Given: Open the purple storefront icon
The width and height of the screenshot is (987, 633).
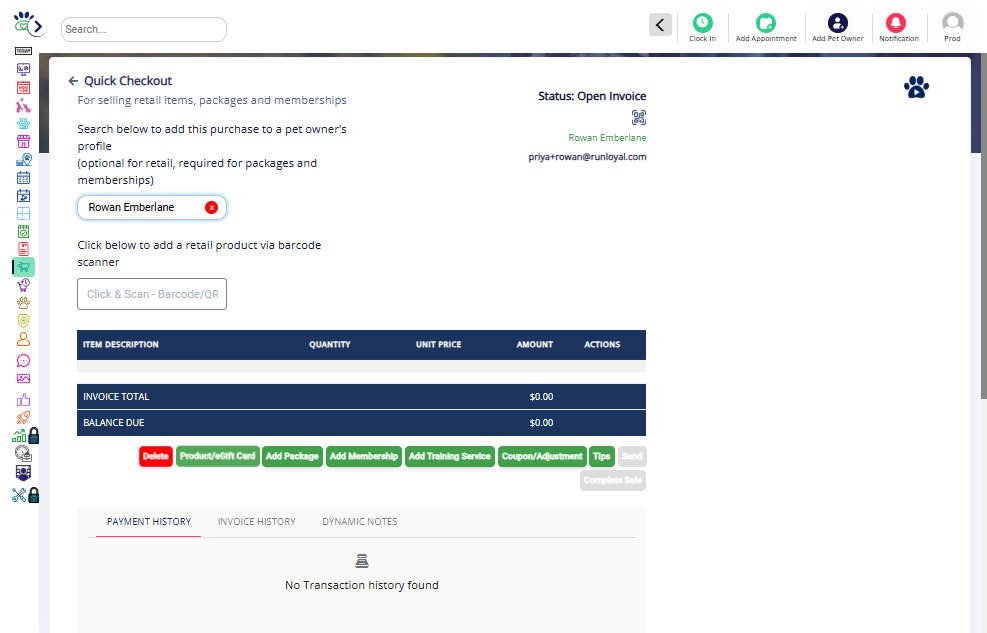Looking at the screenshot, I should [x=23, y=142].
